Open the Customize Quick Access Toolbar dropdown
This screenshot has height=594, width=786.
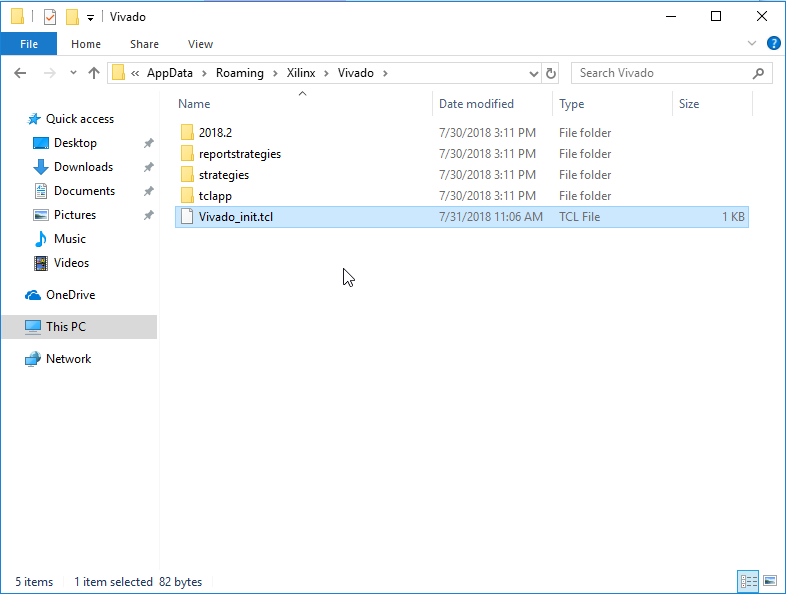(90, 18)
